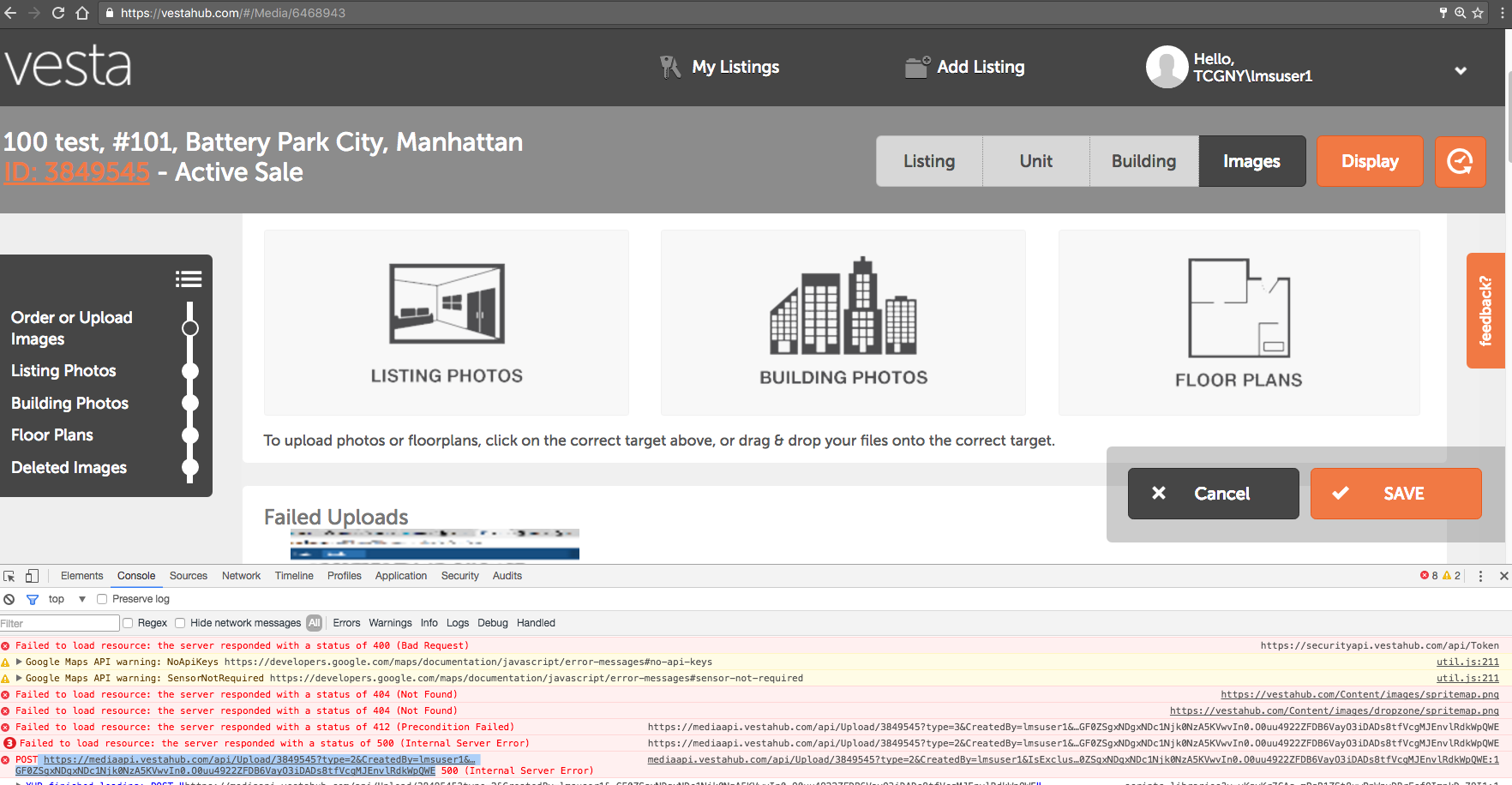
Task: Open the Network tab in DevTools
Action: point(241,576)
